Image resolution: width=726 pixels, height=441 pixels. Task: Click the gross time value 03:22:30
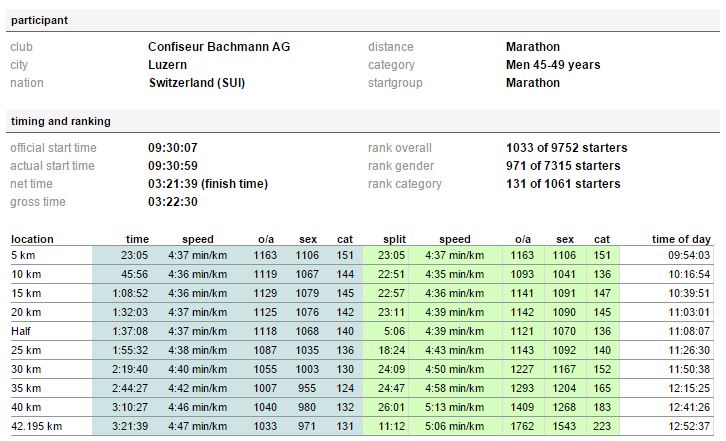click(x=173, y=202)
